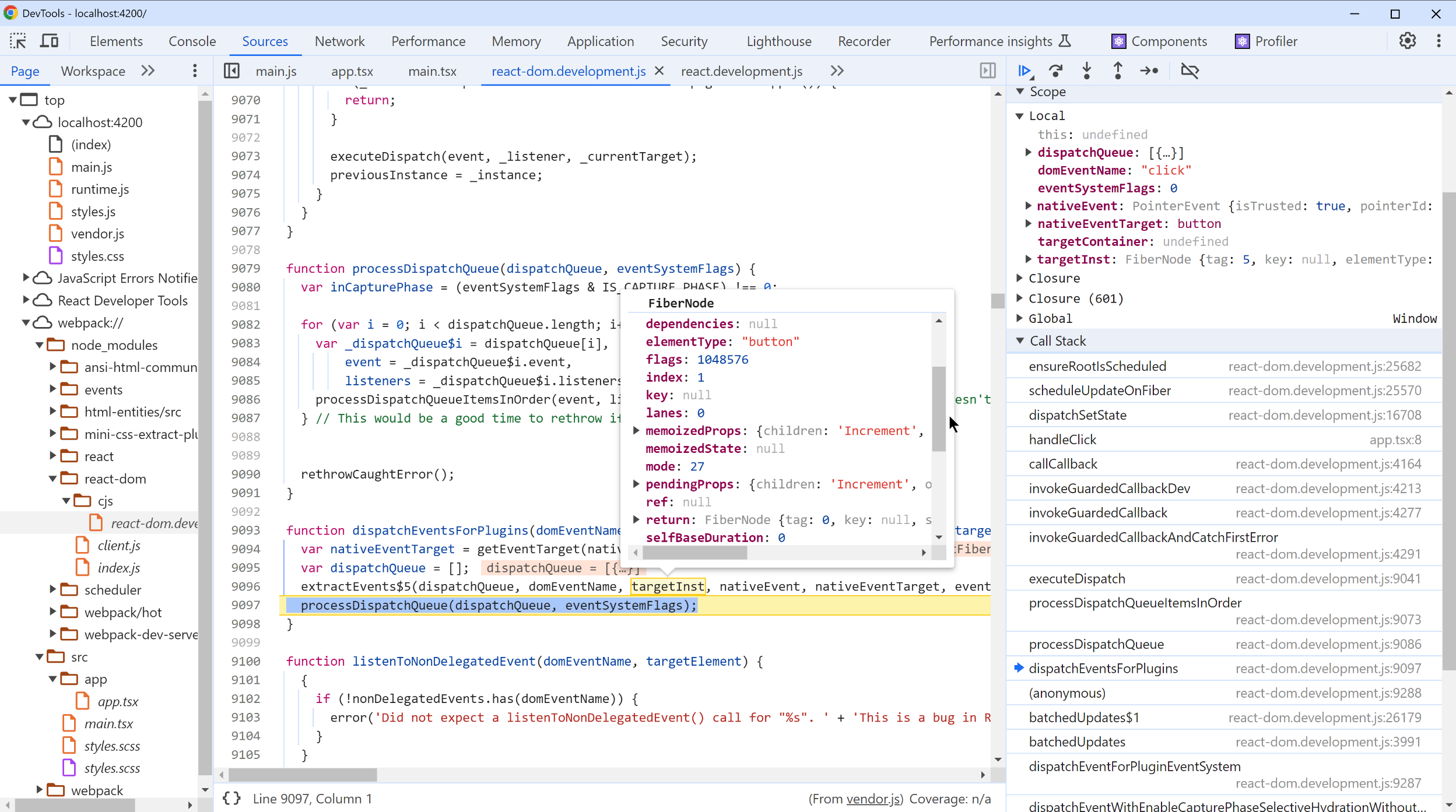The image size is (1456, 812).
Task: Expand the webpack-dev-server folder
Action: tap(52, 634)
